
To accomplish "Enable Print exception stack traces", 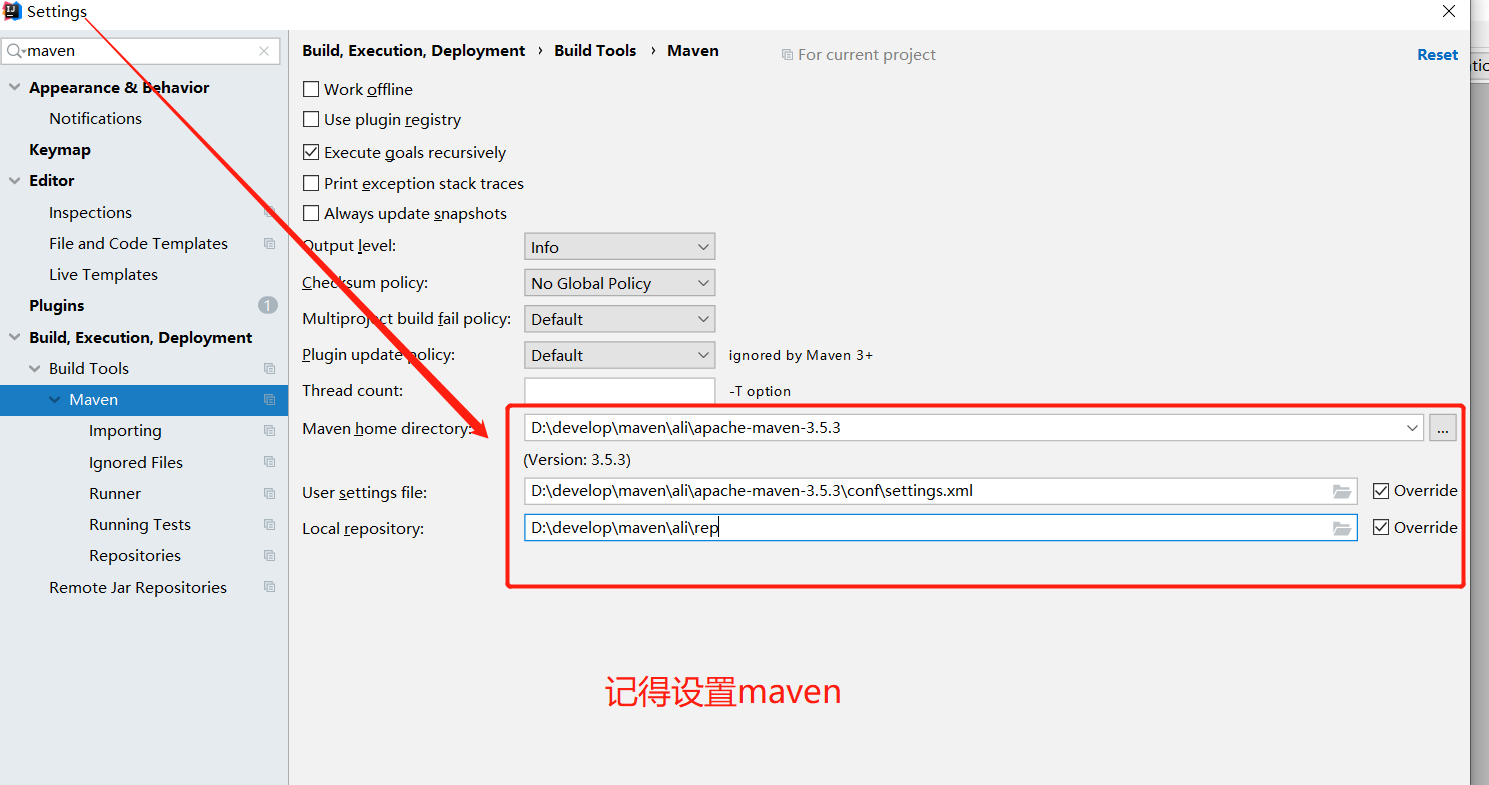I will click(311, 183).
